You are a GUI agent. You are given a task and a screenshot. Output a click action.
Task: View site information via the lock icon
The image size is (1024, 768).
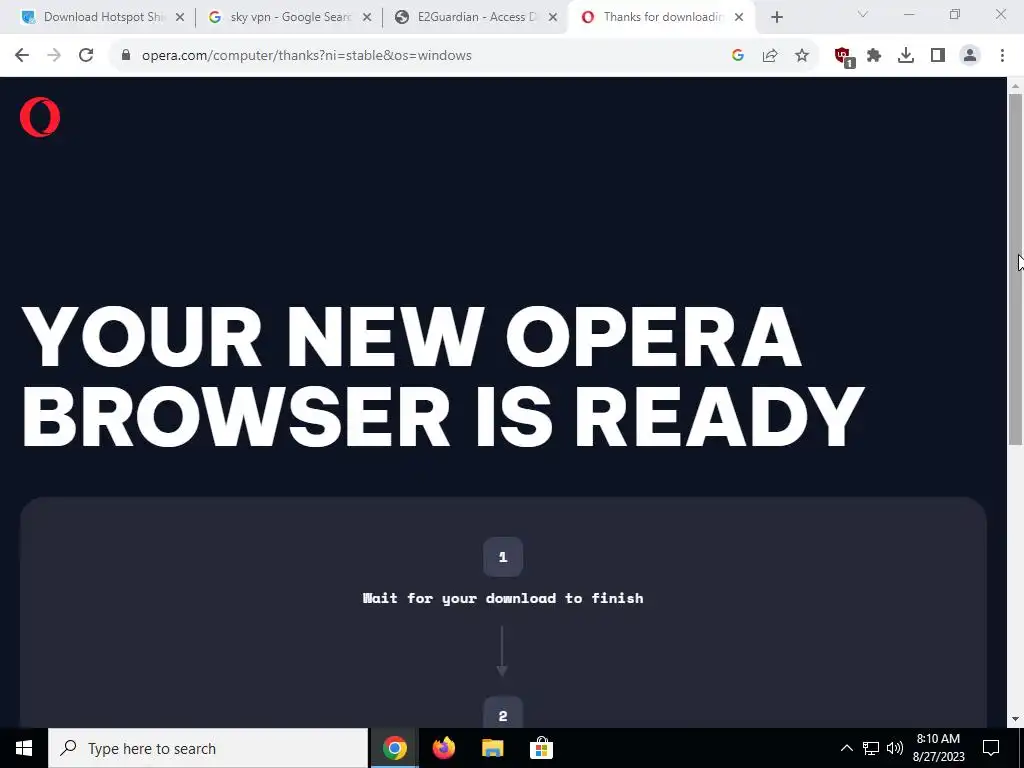126,56
